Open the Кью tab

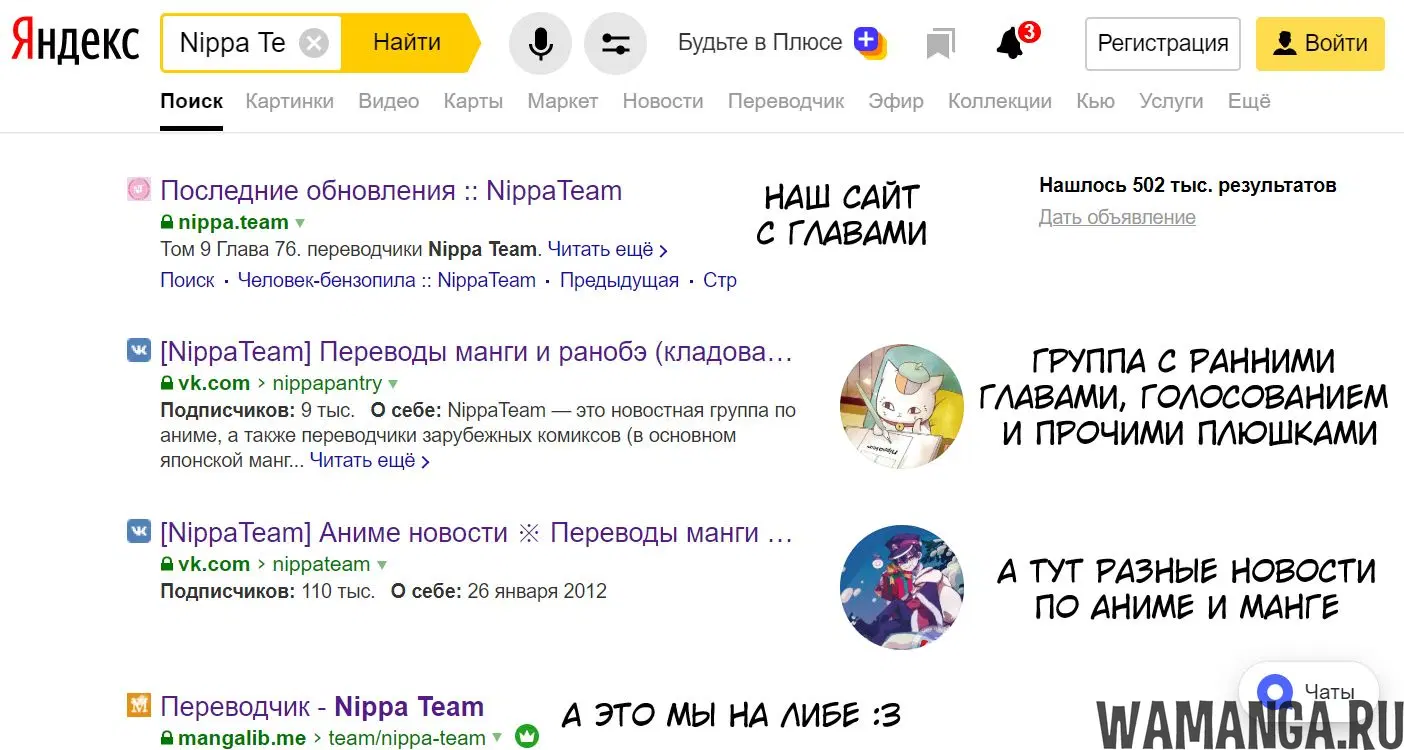1096,101
